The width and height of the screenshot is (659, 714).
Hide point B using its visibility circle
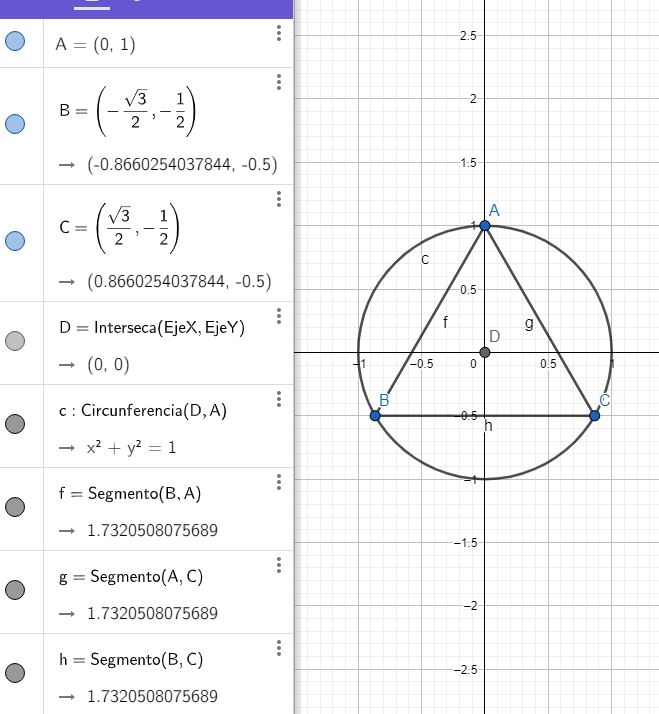point(15,125)
